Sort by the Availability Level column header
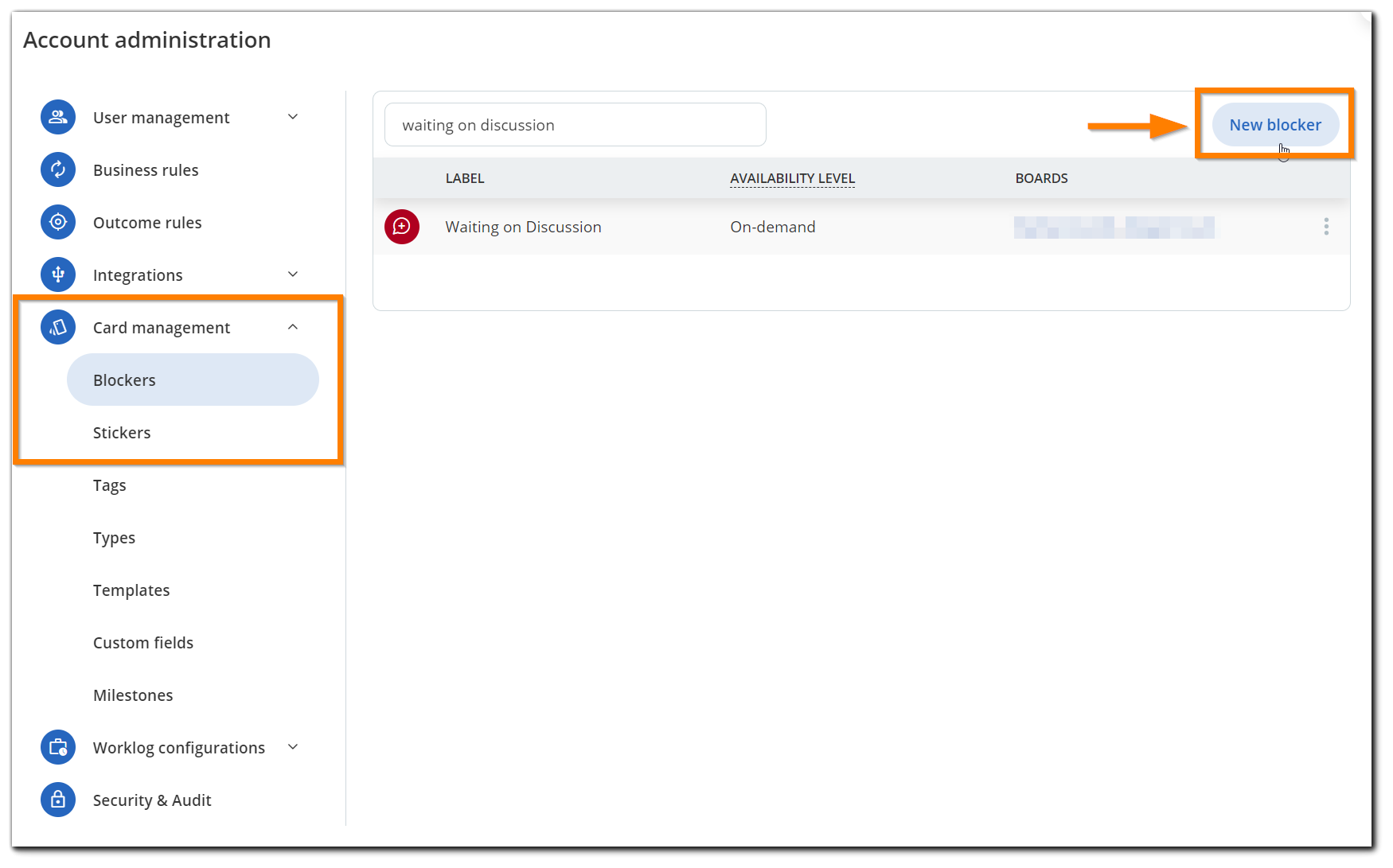 pos(792,178)
